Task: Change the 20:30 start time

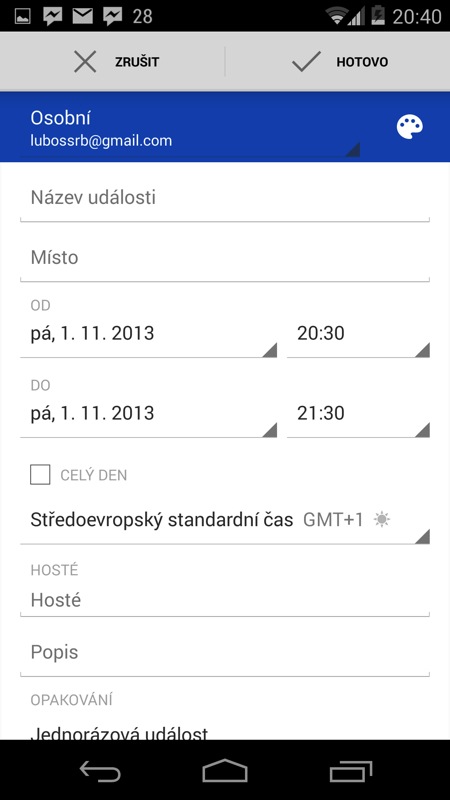Action: click(358, 334)
